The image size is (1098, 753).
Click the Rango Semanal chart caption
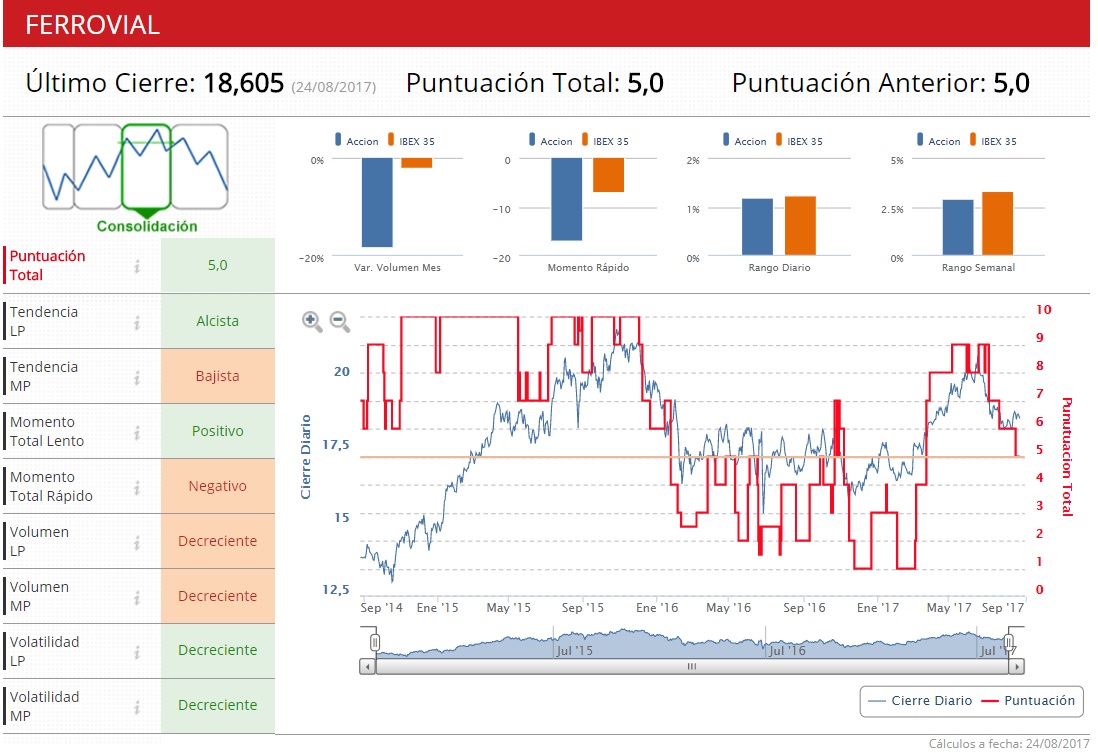coord(978,268)
